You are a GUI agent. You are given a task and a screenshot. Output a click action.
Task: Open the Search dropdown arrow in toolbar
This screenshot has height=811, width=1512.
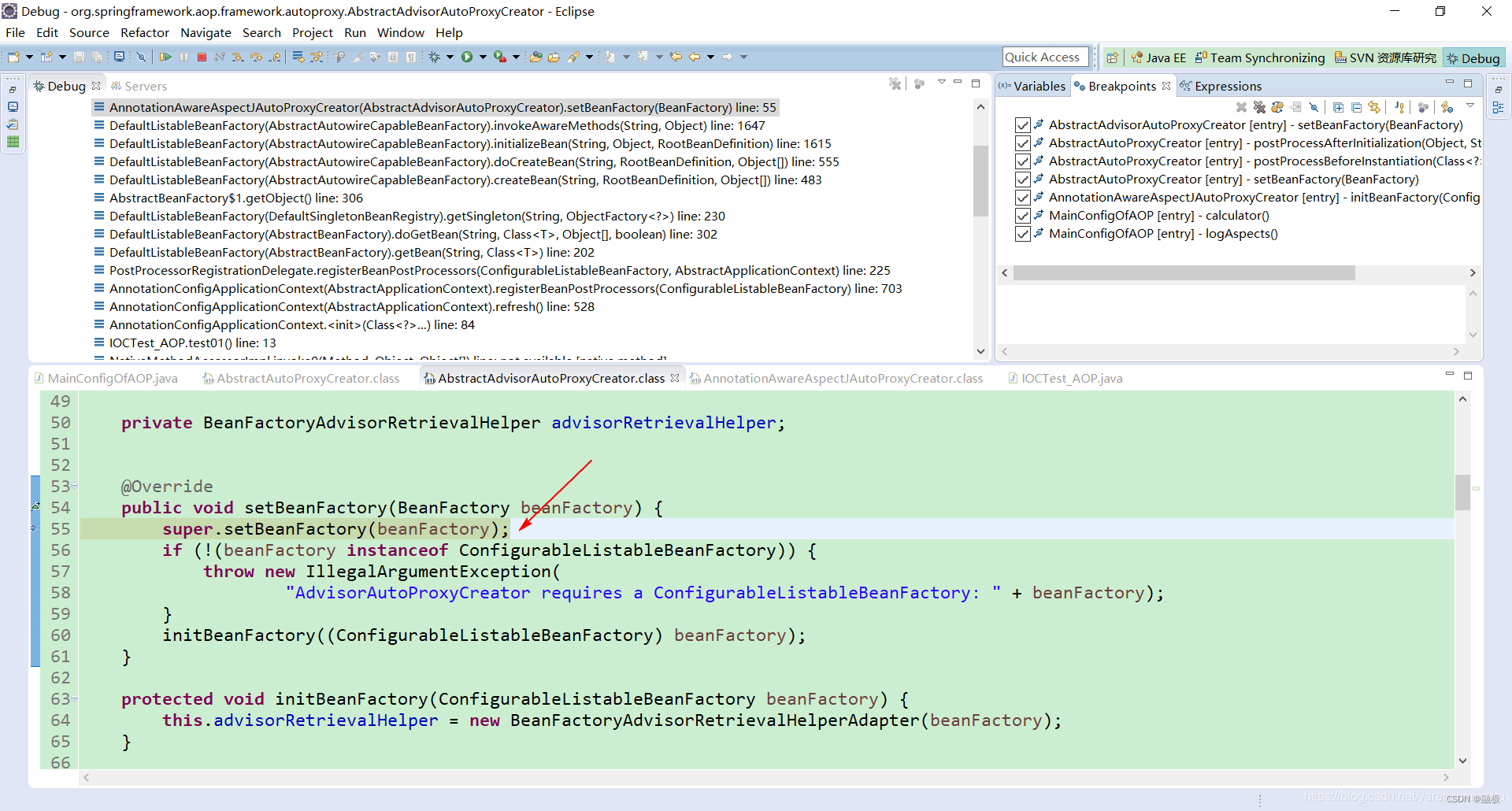[589, 57]
